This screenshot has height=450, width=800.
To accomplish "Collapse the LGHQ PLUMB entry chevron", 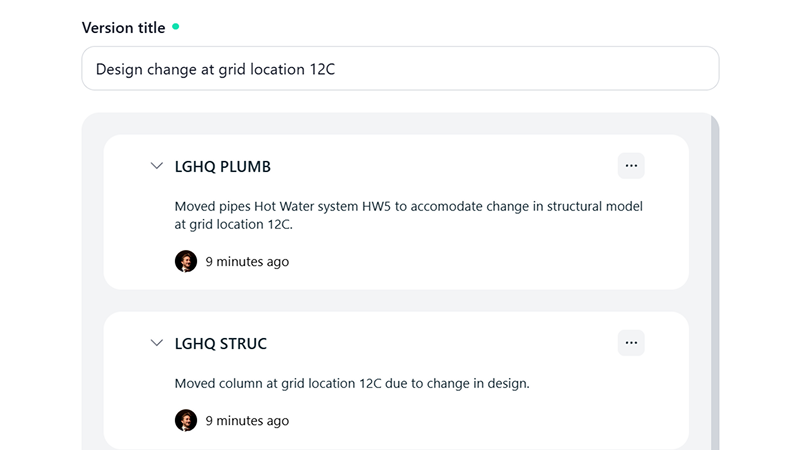I will tap(156, 166).
